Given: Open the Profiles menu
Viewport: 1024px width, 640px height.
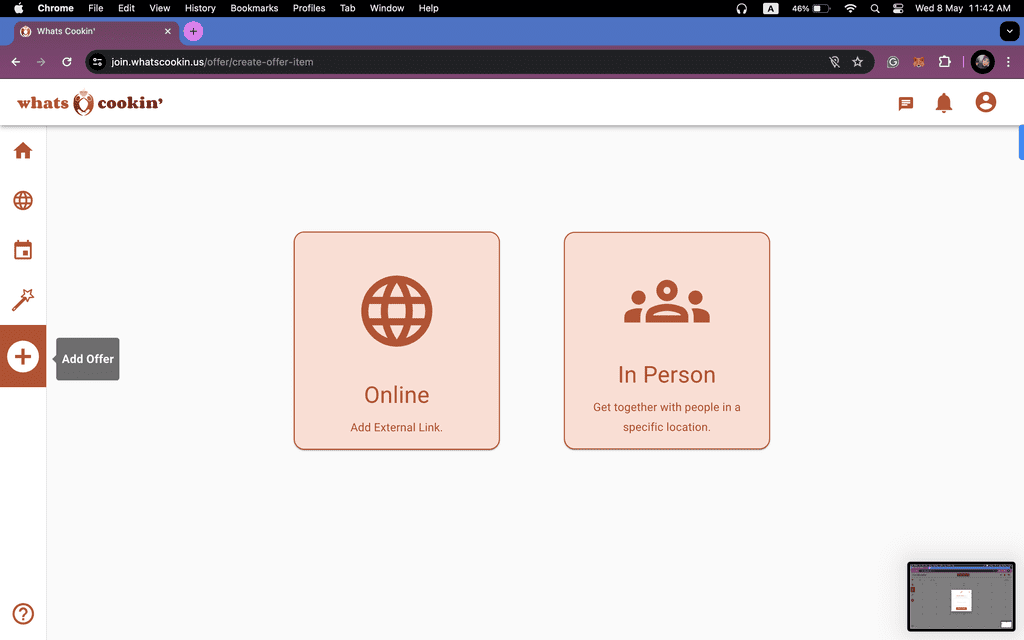Looking at the screenshot, I should (309, 8).
